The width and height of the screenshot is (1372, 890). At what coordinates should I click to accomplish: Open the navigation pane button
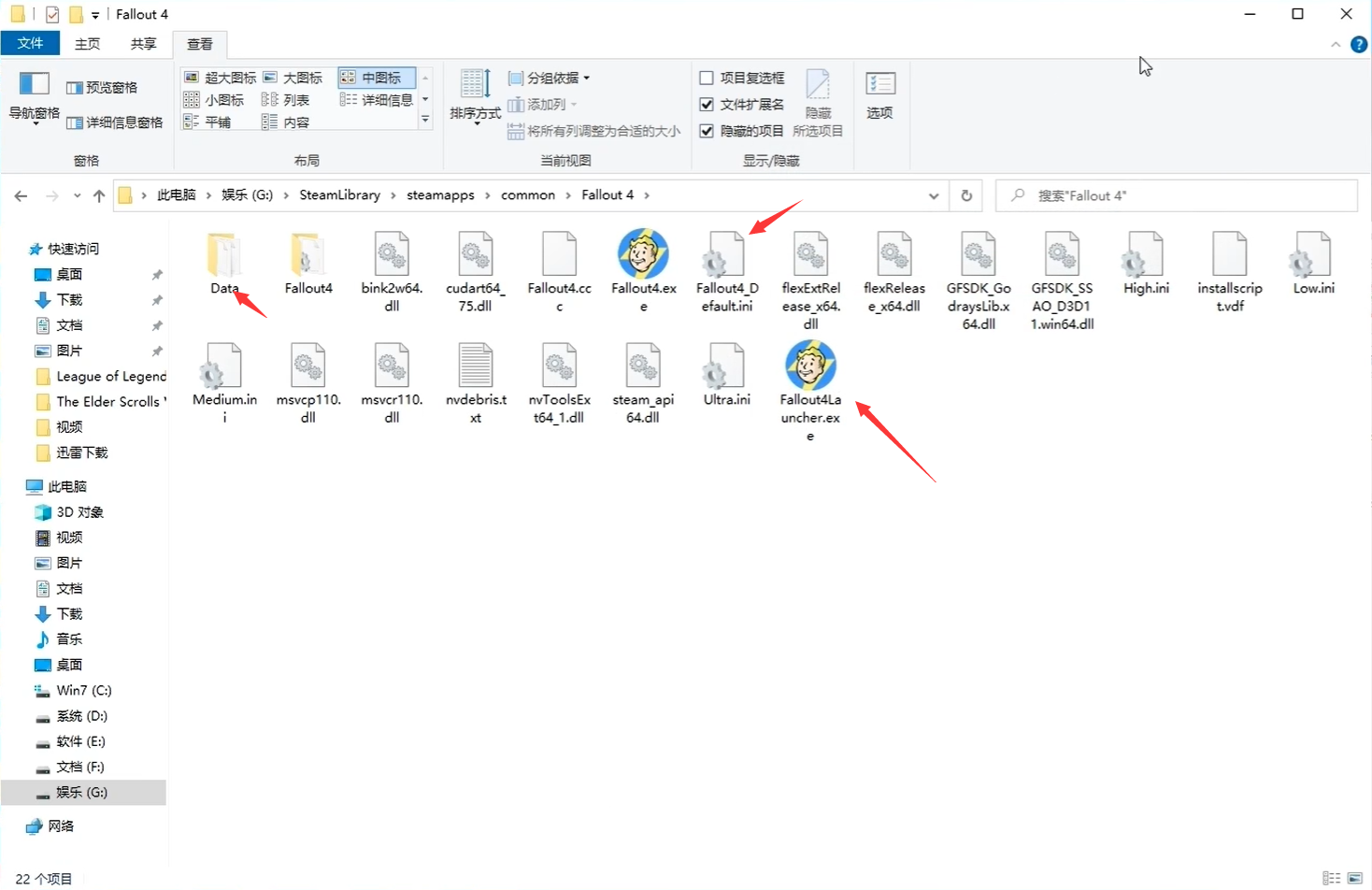pos(35,98)
